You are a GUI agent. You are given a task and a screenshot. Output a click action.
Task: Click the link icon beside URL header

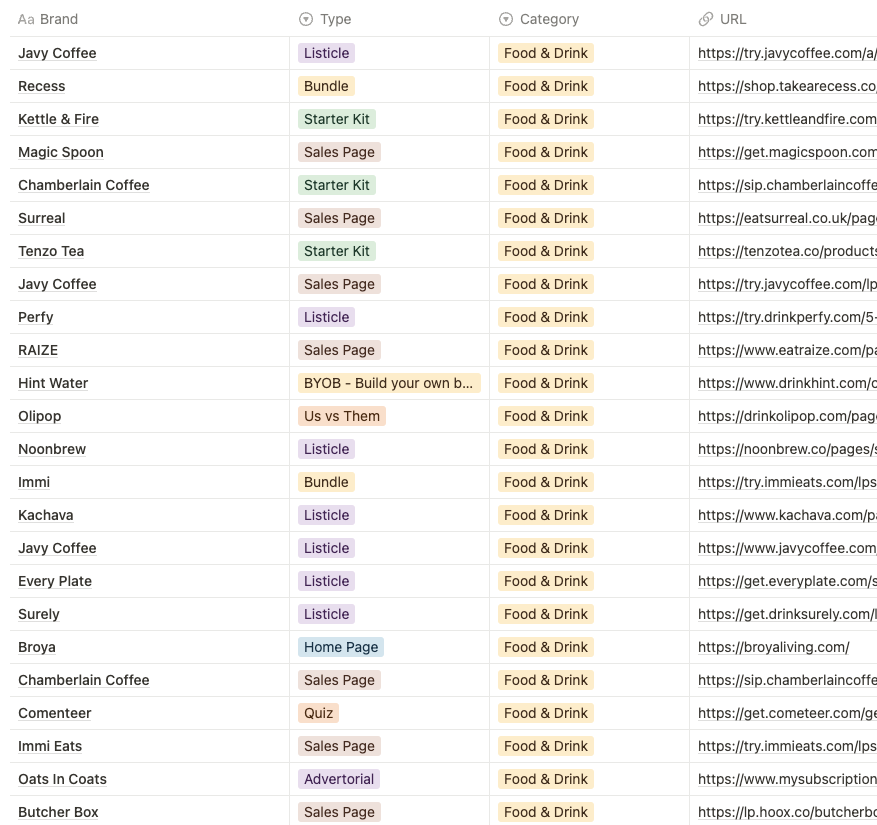(706, 20)
